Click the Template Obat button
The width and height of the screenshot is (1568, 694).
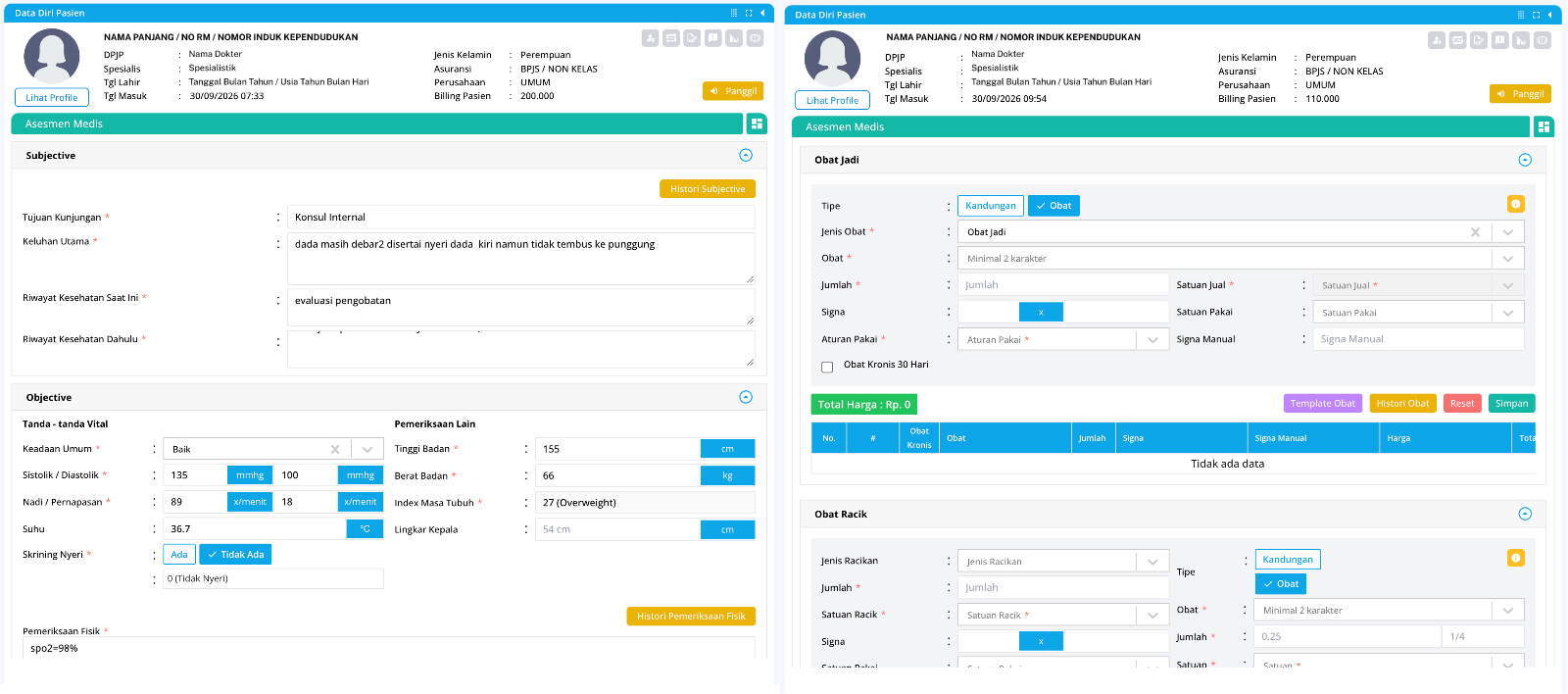pos(1323,403)
